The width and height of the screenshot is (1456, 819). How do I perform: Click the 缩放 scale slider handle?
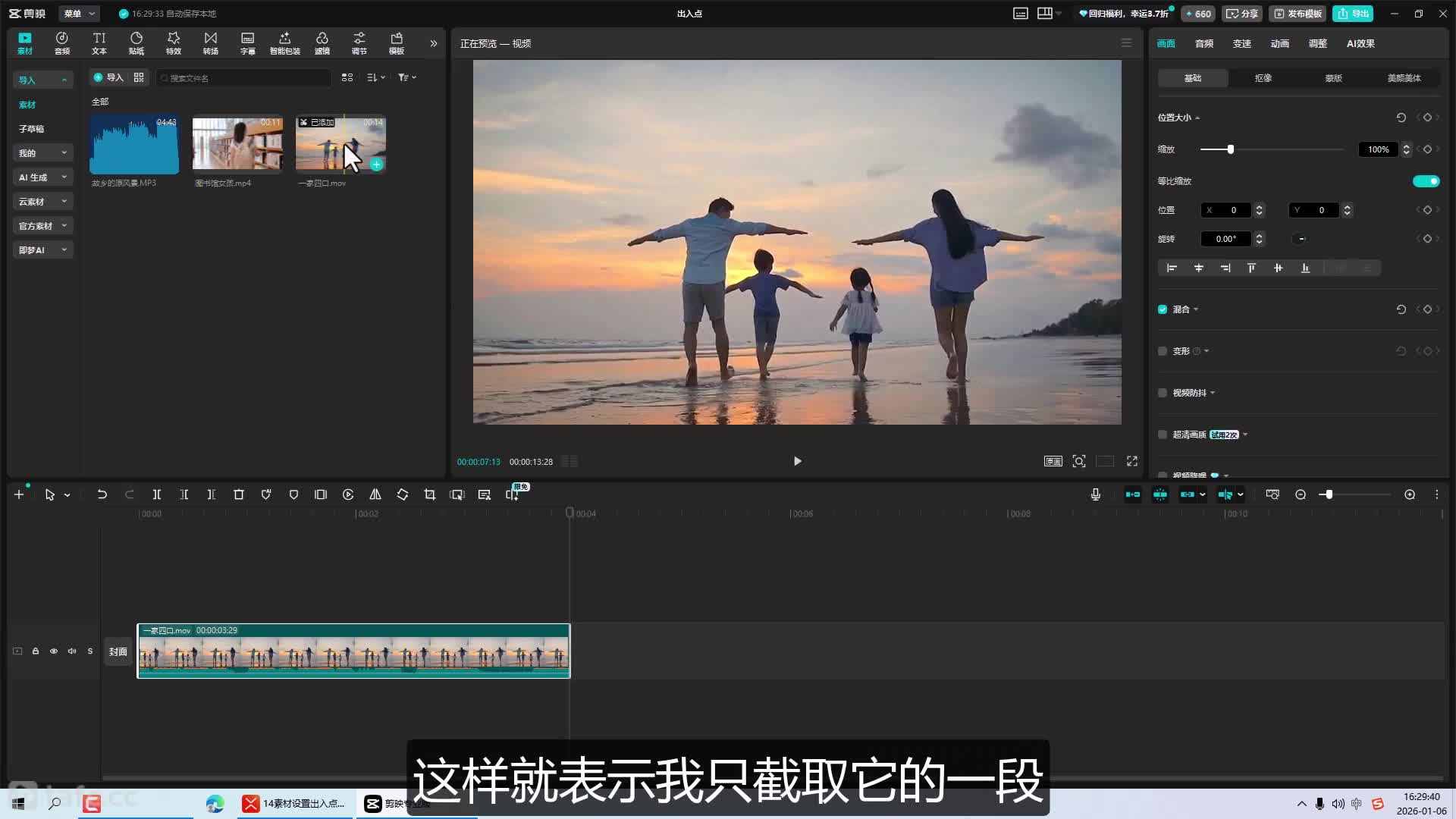pyautogui.click(x=1231, y=149)
